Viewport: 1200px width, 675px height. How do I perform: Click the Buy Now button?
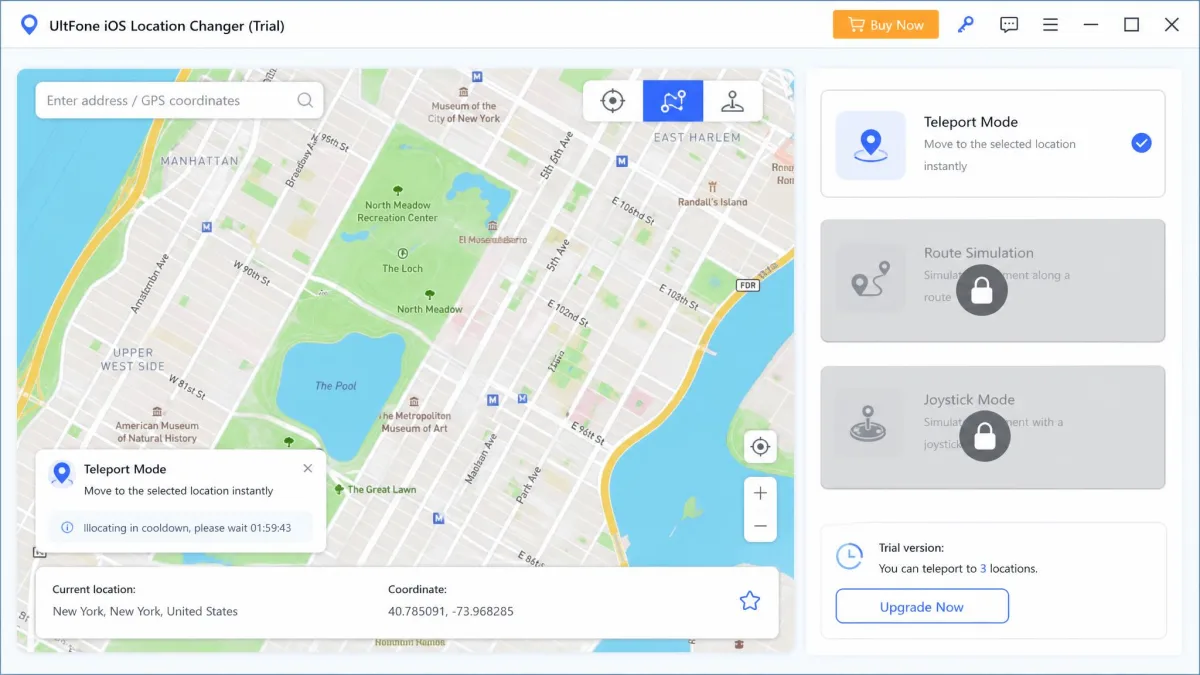(885, 25)
